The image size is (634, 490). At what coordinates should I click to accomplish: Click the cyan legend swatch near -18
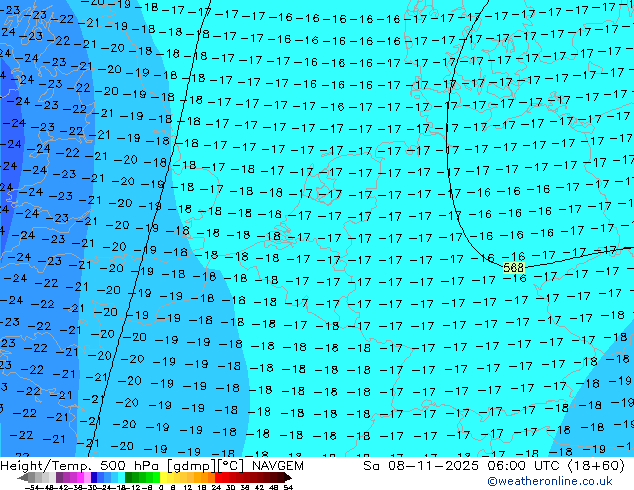click(x=121, y=477)
